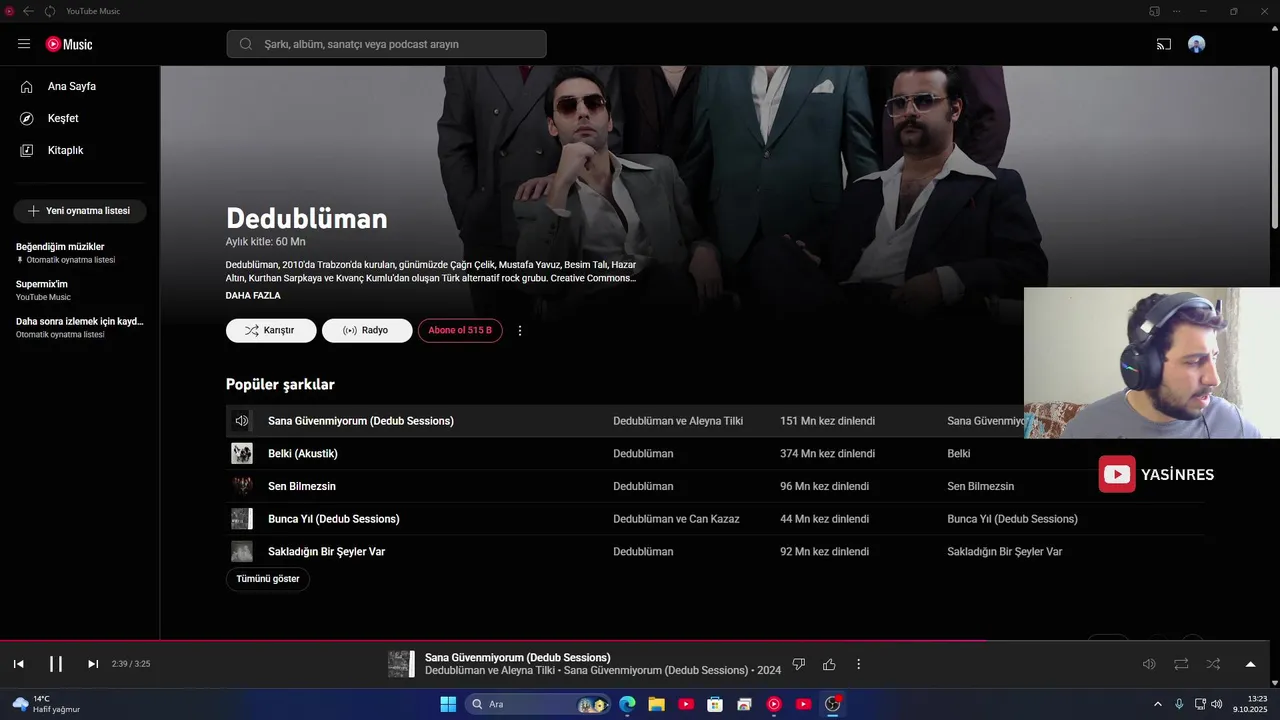Click the YouTube Music logo
1280x720 pixels.
pos(69,44)
